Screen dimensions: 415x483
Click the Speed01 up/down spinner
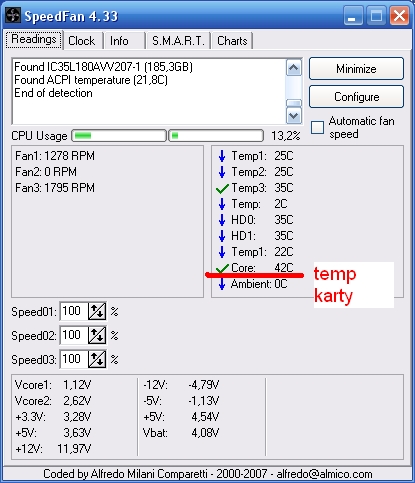point(97,311)
